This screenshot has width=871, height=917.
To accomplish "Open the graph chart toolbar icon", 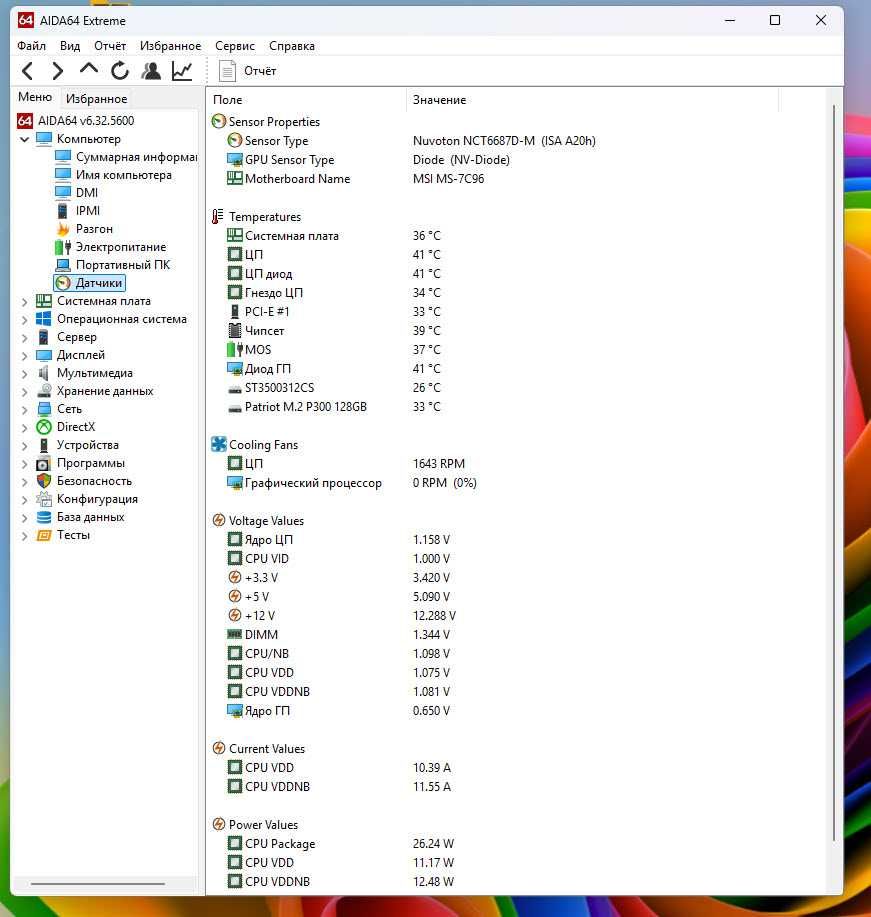I will pos(182,71).
